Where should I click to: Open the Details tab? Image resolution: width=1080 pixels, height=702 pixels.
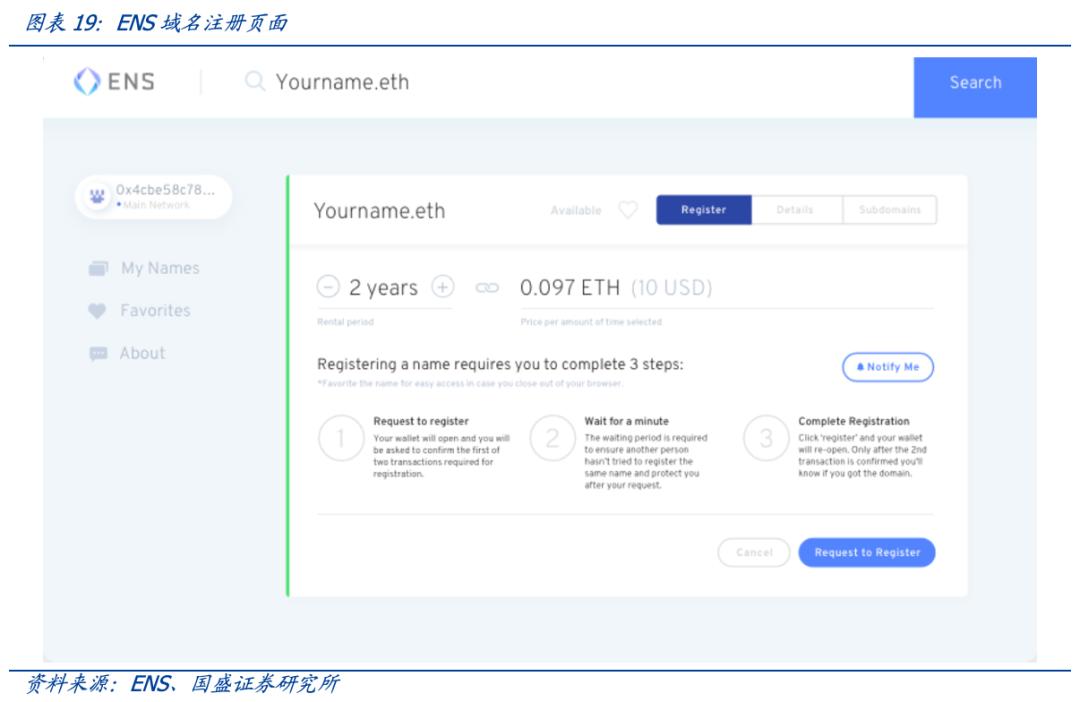pos(795,210)
